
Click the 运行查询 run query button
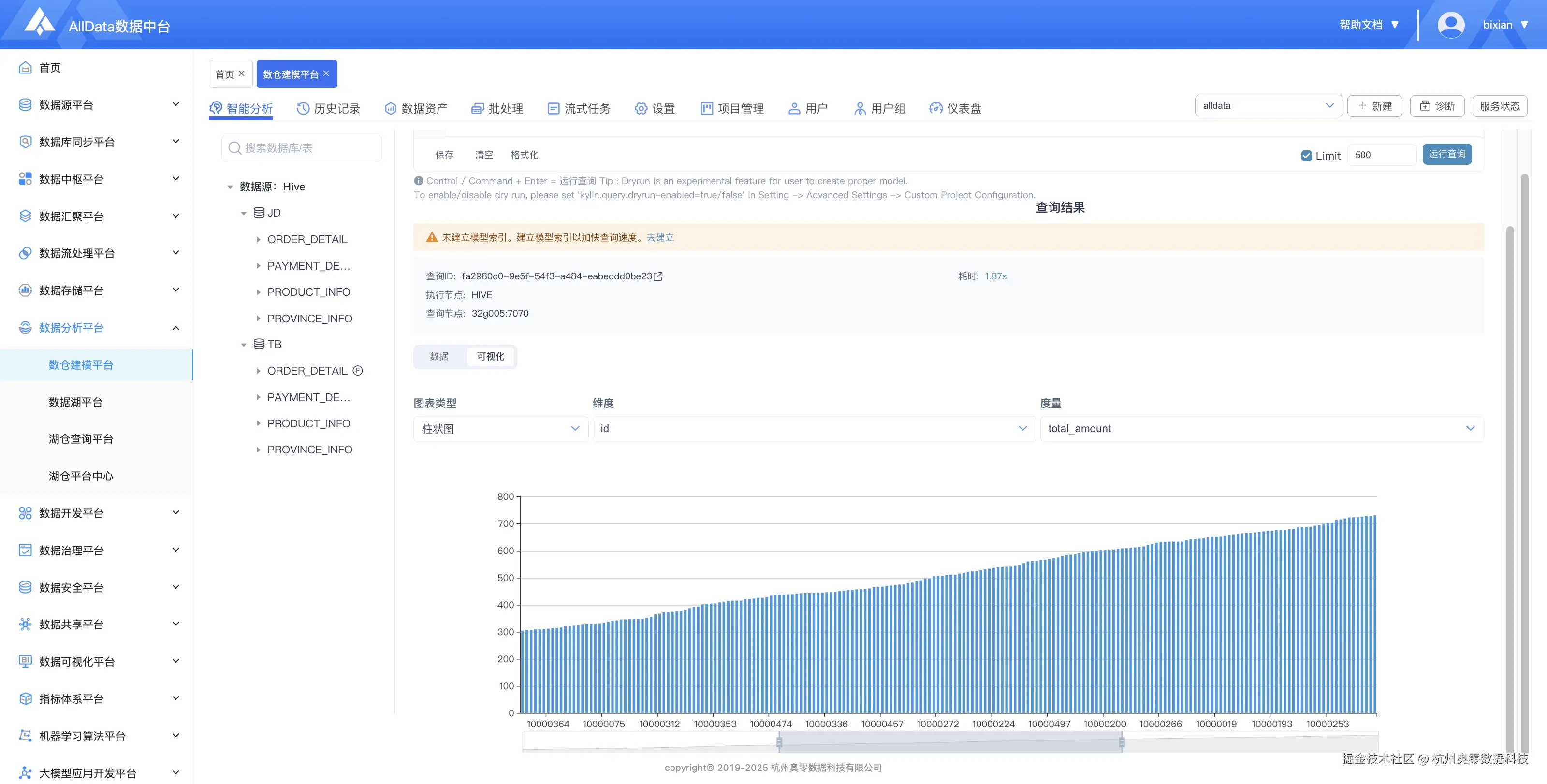click(x=1447, y=154)
